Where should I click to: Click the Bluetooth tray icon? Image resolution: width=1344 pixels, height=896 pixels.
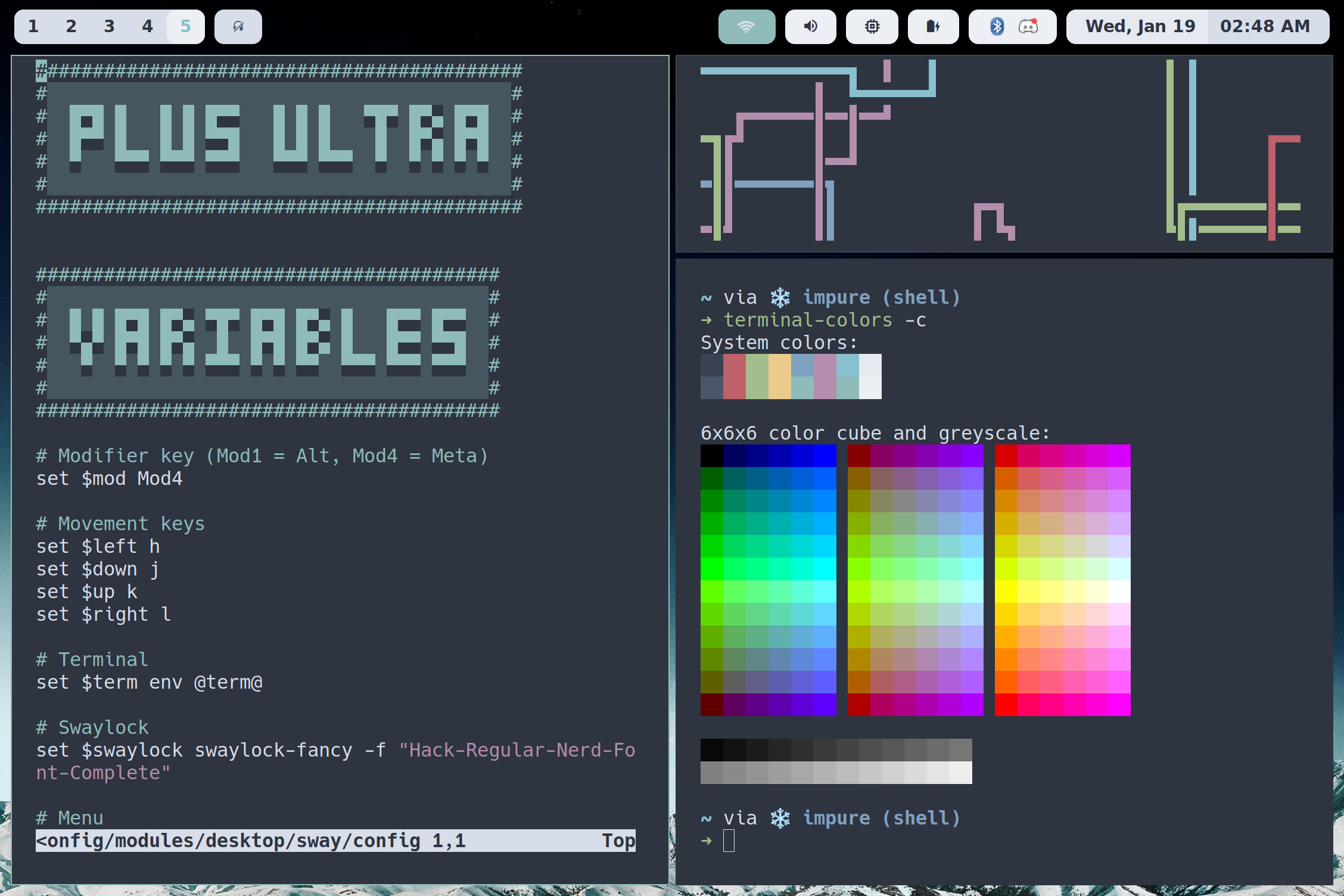pos(997,26)
